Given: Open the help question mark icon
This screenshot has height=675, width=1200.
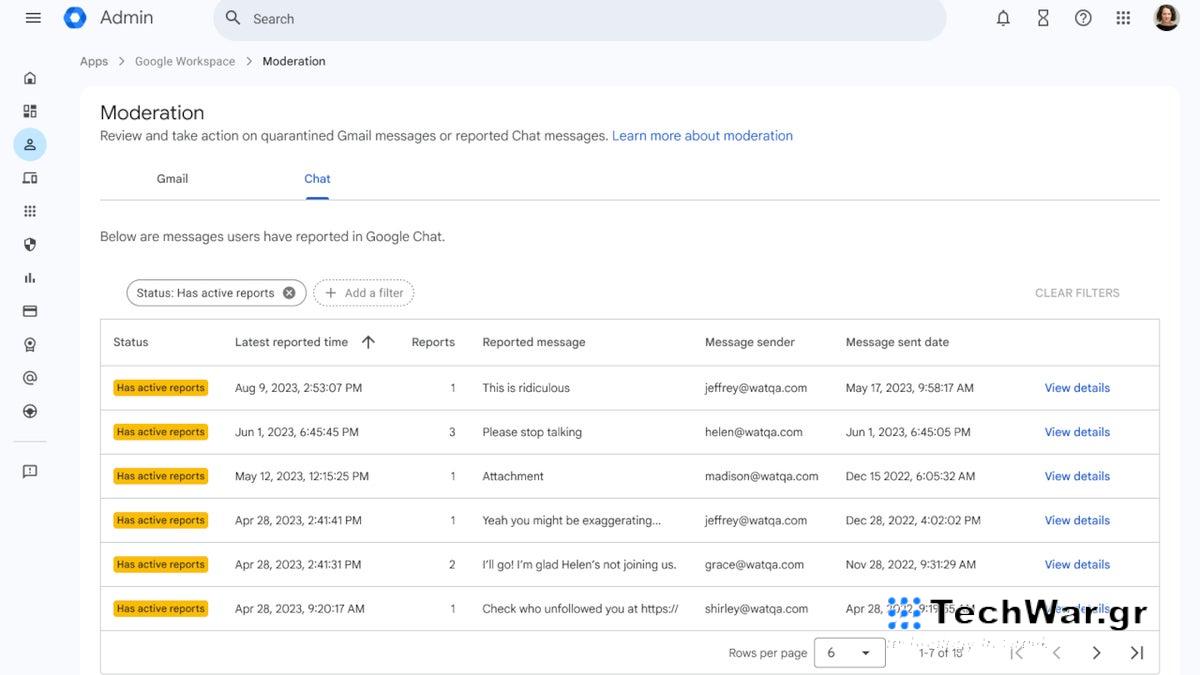Looking at the screenshot, I should [x=1083, y=18].
